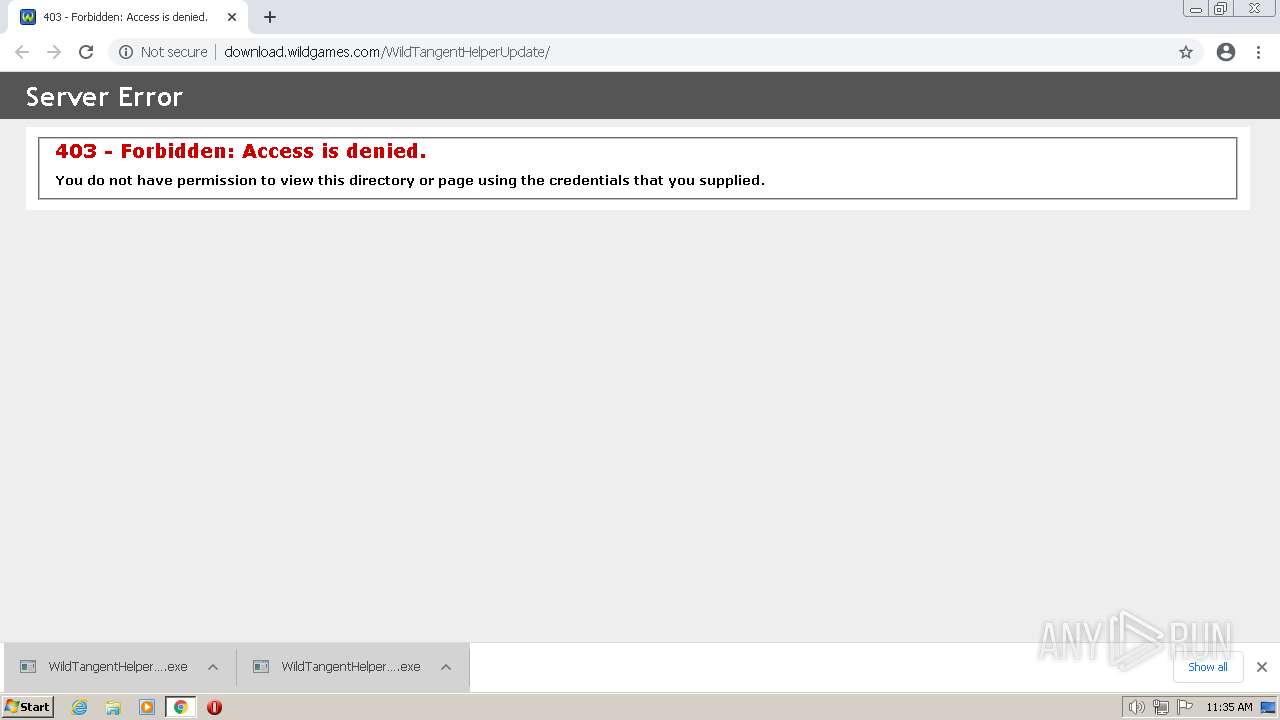Image resolution: width=1280 pixels, height=720 pixels.
Task: Reload the current page
Action: pos(86,52)
